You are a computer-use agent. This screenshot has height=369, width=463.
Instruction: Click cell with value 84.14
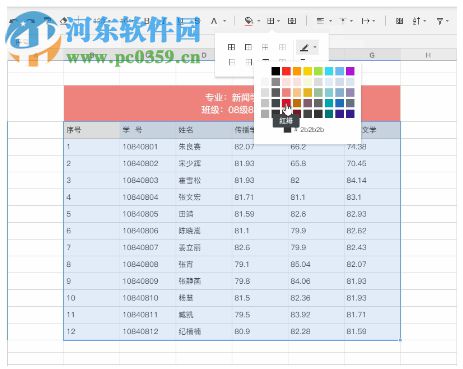[372, 180]
